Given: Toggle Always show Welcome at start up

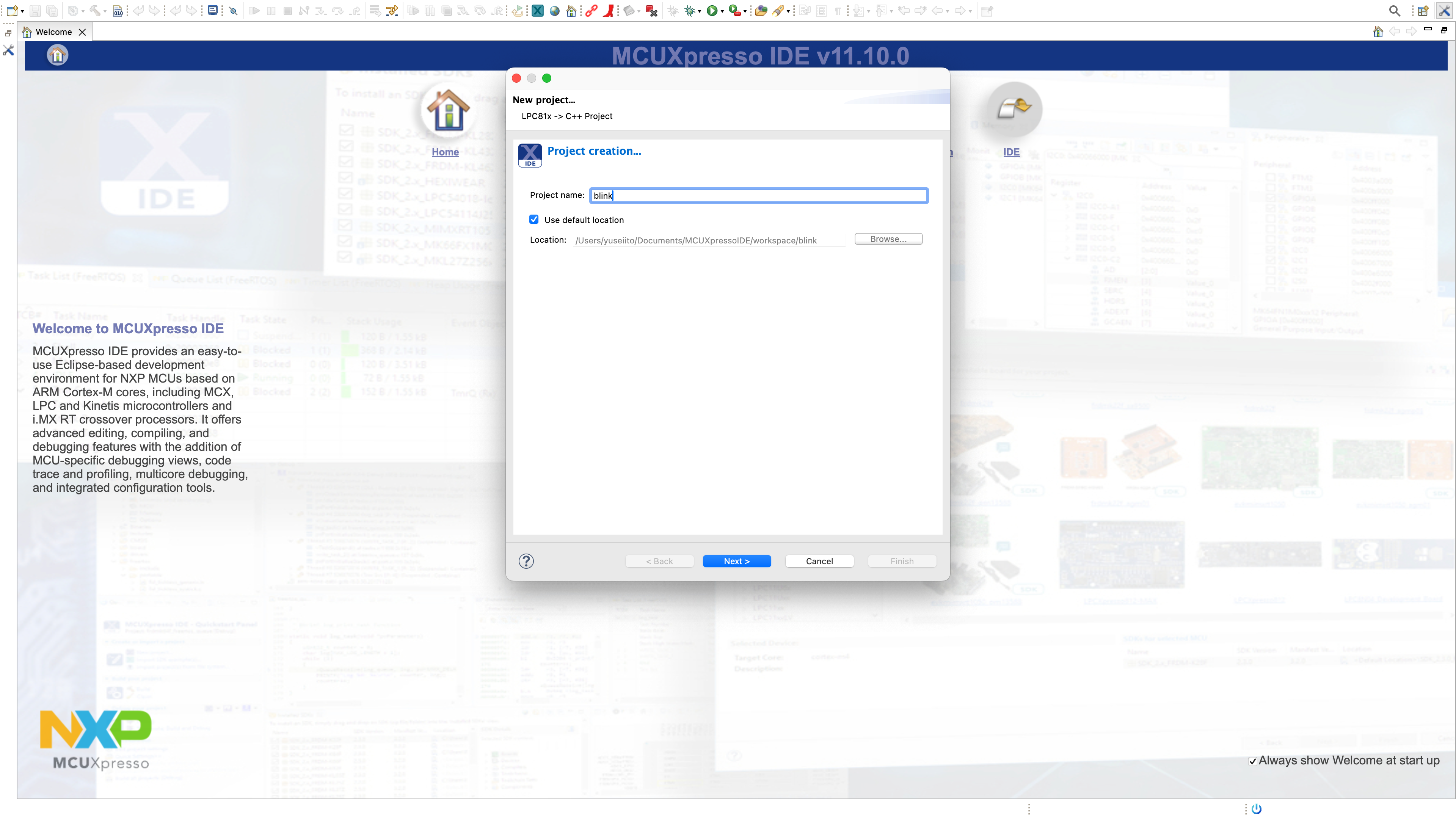Looking at the screenshot, I should [x=1252, y=761].
